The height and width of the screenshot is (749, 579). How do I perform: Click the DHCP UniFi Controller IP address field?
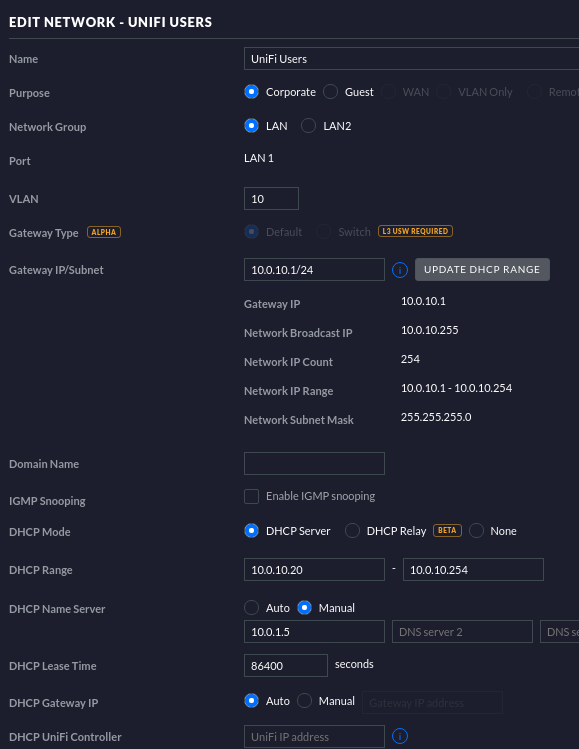pyautogui.click(x=314, y=737)
